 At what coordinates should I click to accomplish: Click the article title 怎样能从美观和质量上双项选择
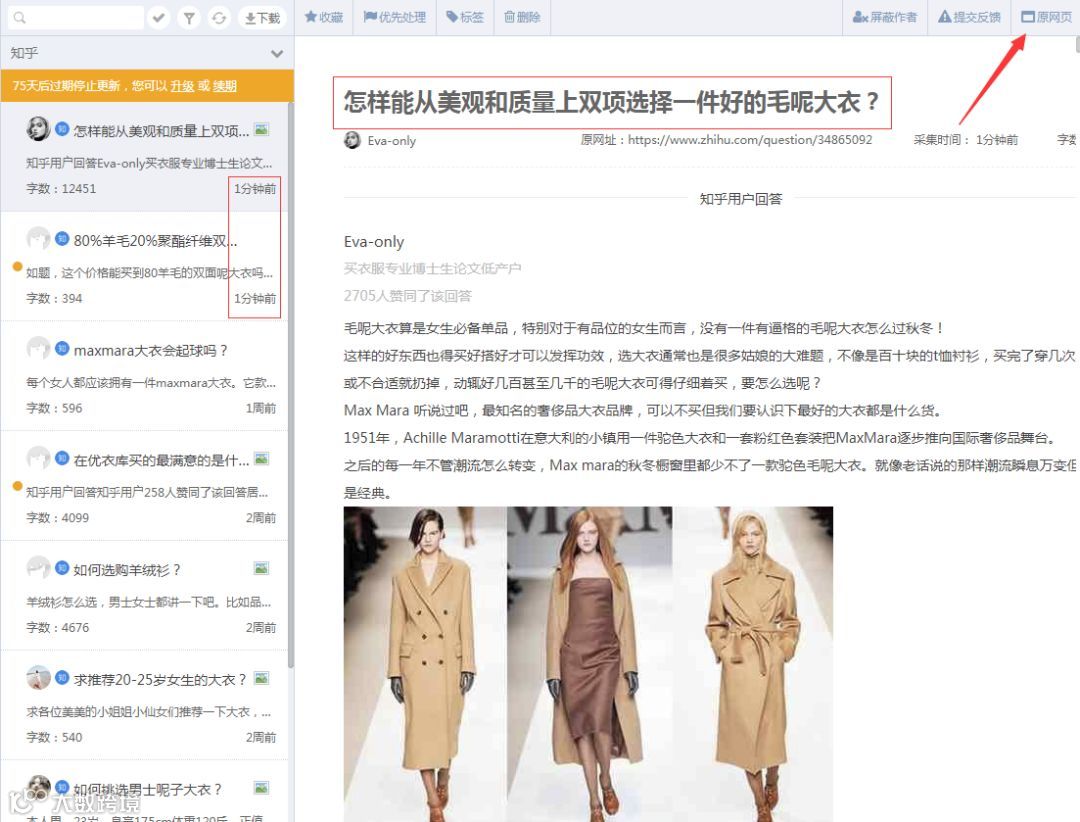point(612,102)
